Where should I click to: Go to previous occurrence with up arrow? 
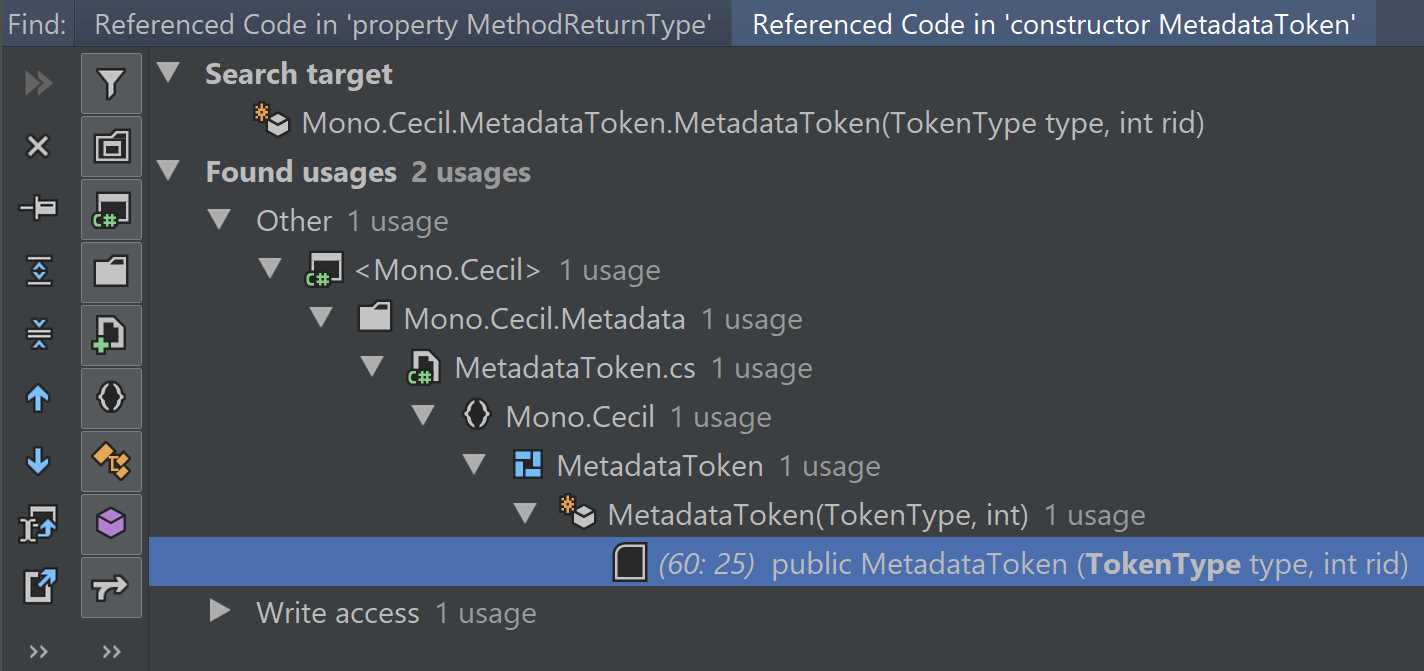[x=38, y=398]
